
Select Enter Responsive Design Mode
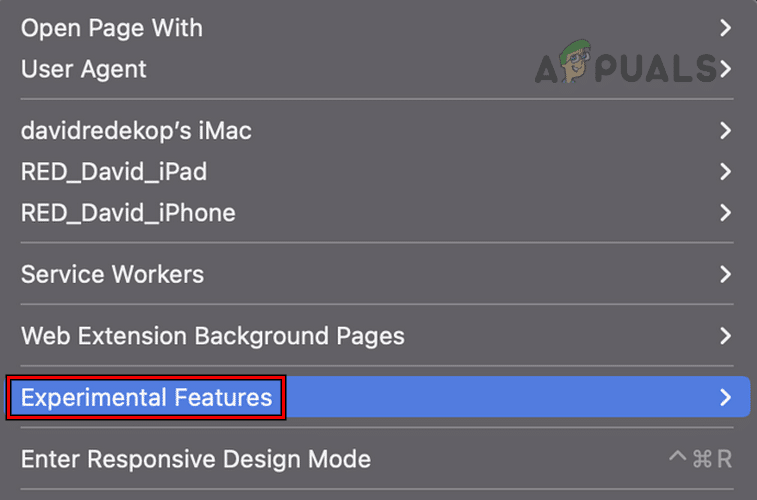click(196, 459)
